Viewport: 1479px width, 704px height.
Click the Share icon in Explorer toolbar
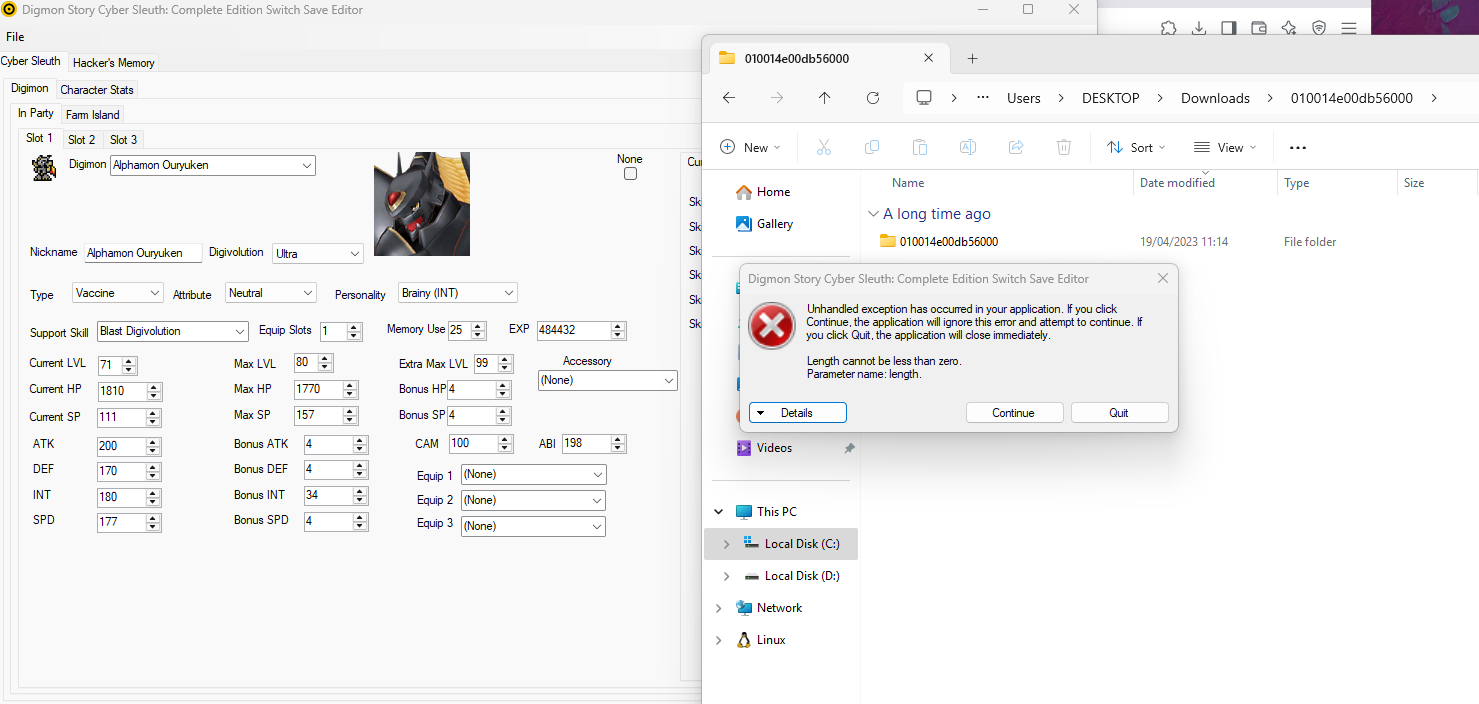click(1016, 147)
